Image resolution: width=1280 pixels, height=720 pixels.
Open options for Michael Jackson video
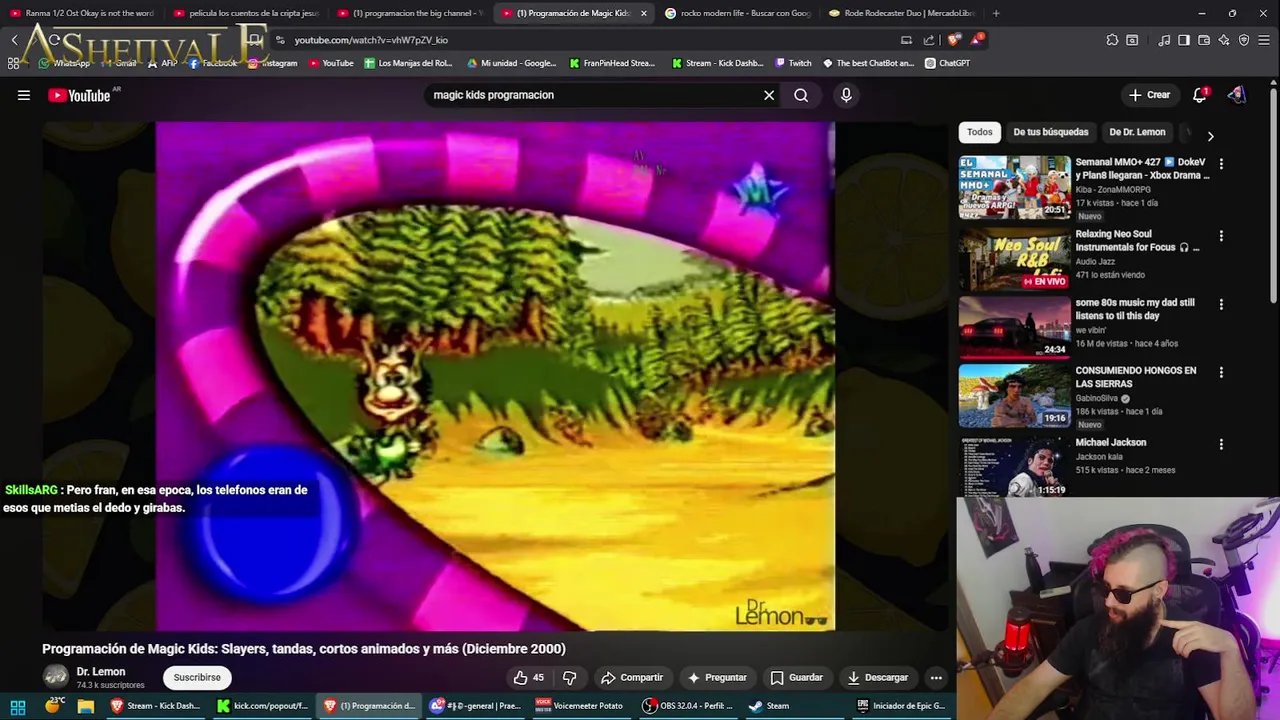(1221, 444)
